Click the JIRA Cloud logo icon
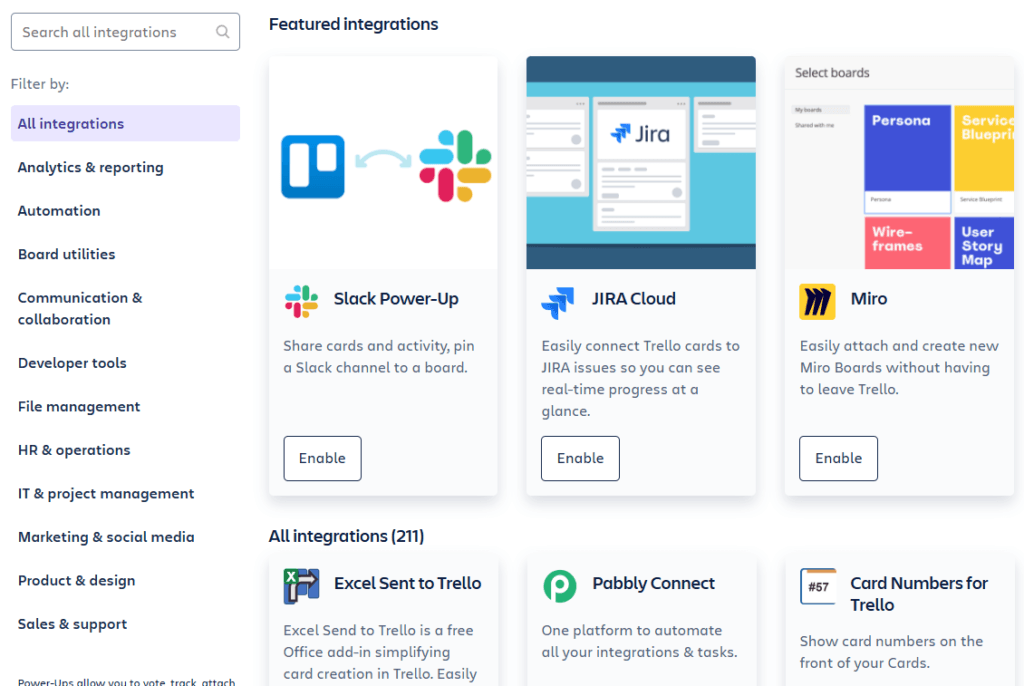Image resolution: width=1024 pixels, height=686 pixels. coord(558,302)
